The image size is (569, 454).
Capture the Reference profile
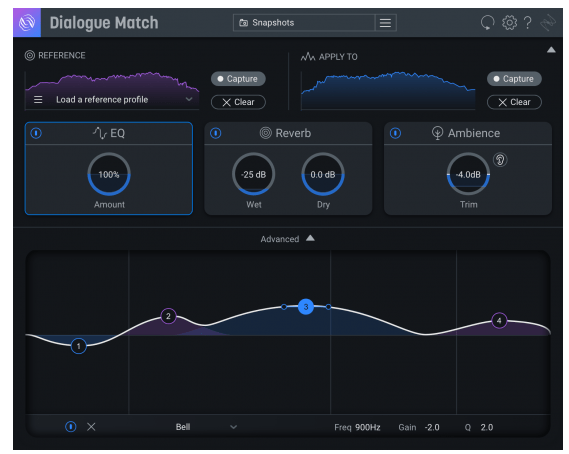click(x=238, y=79)
